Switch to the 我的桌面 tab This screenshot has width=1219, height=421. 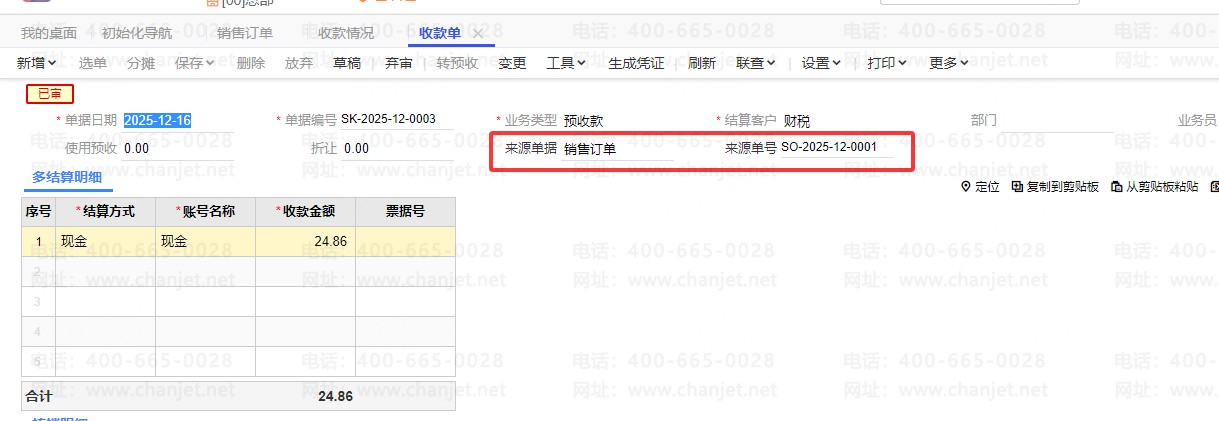pos(49,33)
